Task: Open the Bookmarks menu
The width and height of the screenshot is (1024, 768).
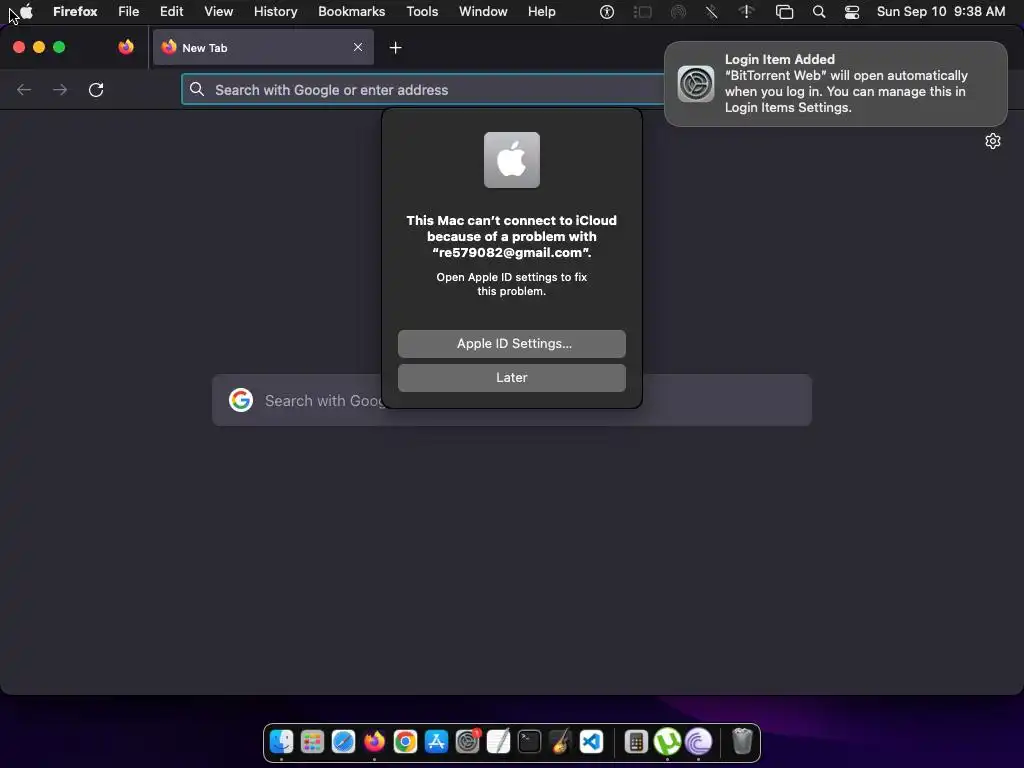Action: click(x=351, y=11)
